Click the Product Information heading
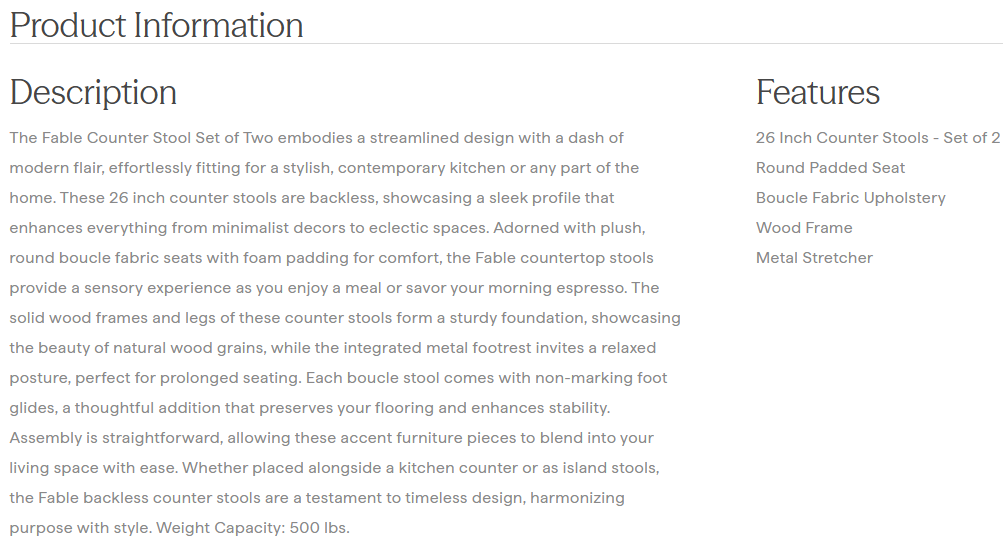 point(157,25)
